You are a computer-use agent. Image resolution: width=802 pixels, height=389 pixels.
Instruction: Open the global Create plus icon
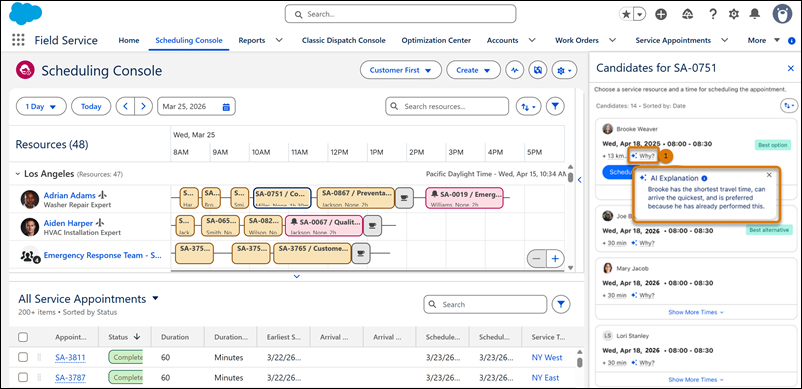[661, 14]
